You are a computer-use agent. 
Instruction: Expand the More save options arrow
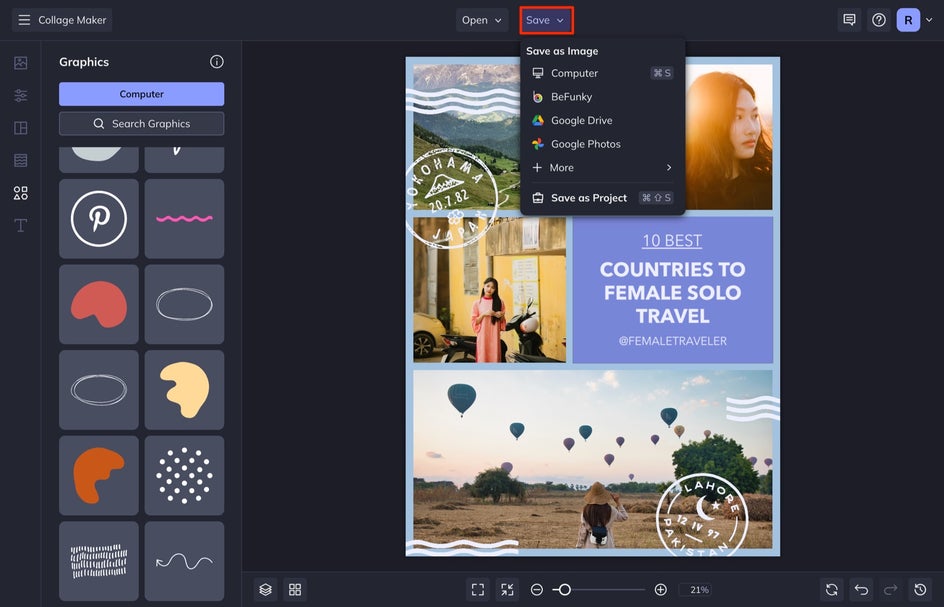[669, 167]
